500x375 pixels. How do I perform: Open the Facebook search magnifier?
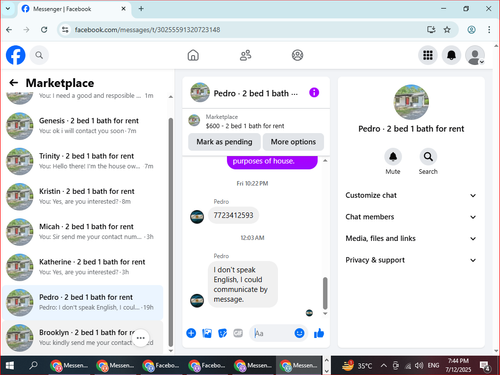coord(39,55)
